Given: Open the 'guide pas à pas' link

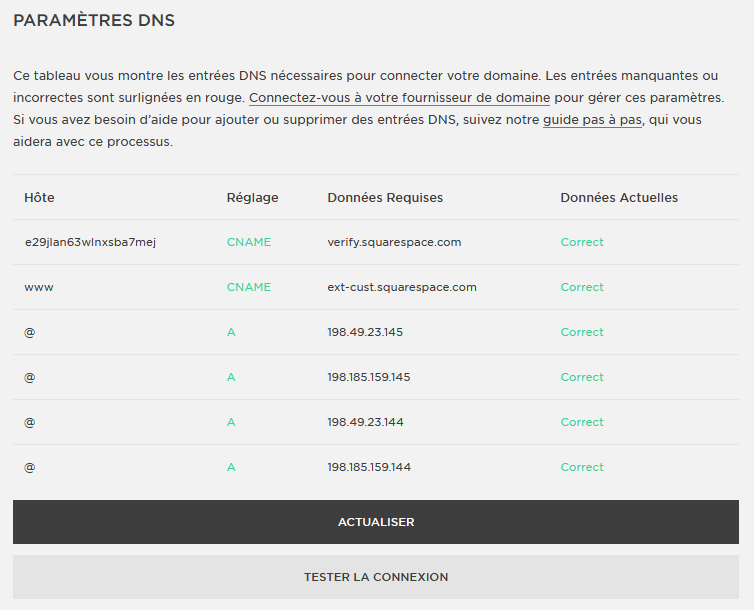Looking at the screenshot, I should (592, 120).
